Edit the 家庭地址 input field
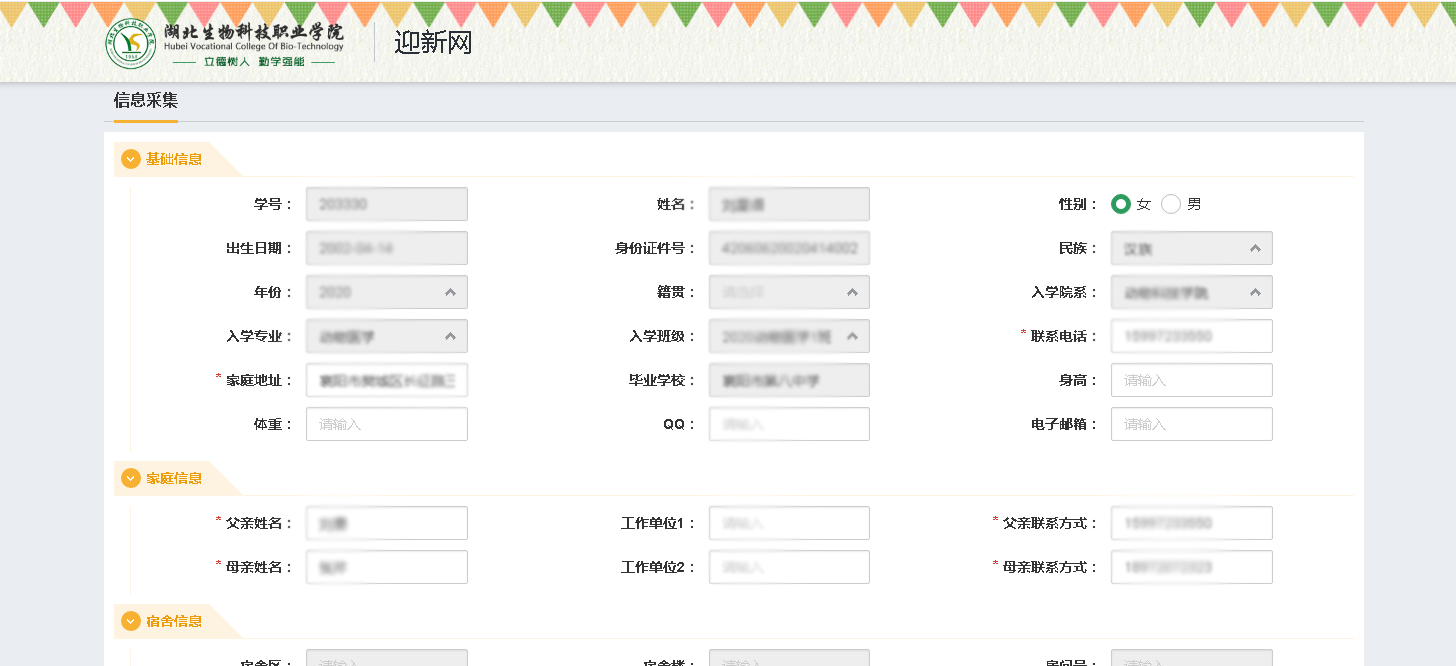 [386, 380]
